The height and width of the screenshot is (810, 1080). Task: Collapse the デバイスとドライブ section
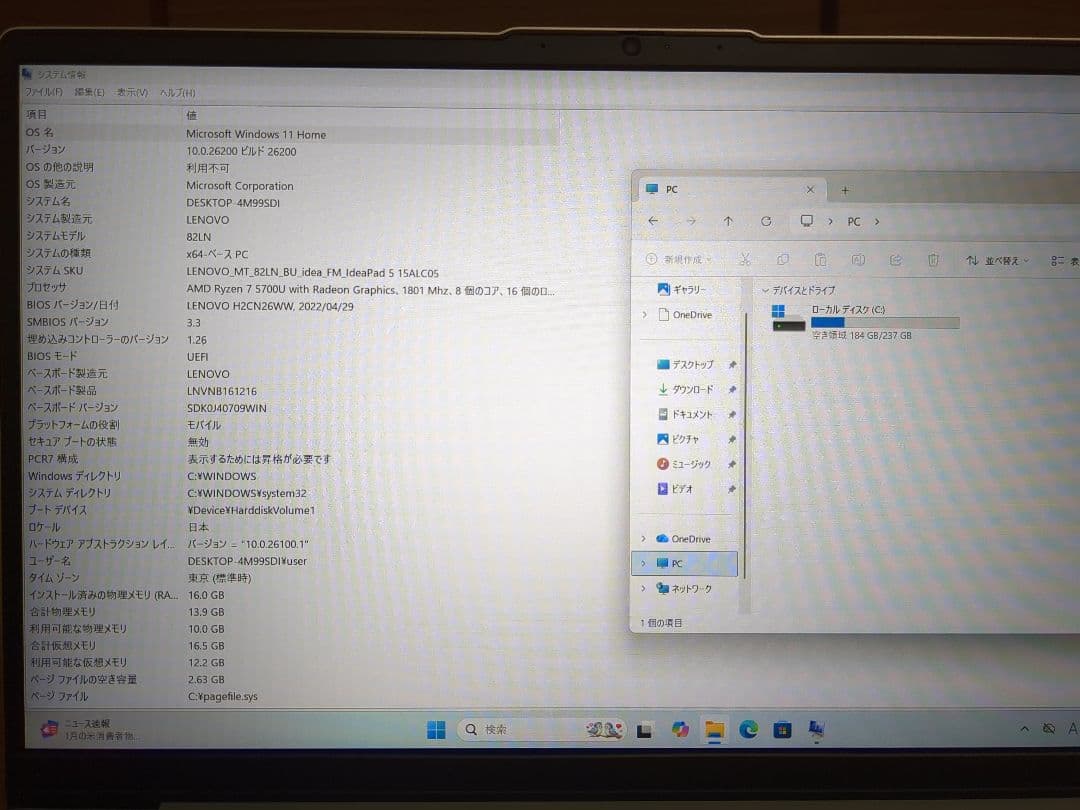coord(764,289)
